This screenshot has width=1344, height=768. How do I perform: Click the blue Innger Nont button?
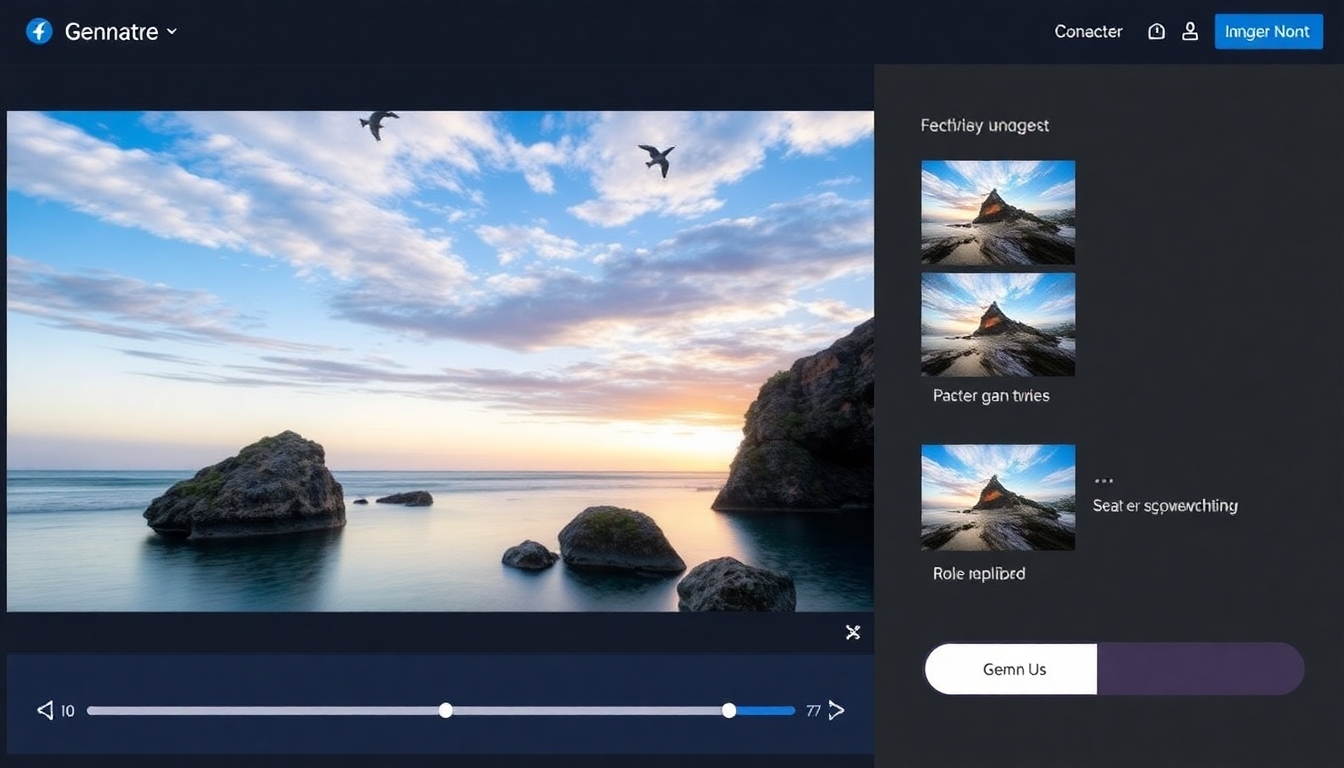pyautogui.click(x=1268, y=32)
